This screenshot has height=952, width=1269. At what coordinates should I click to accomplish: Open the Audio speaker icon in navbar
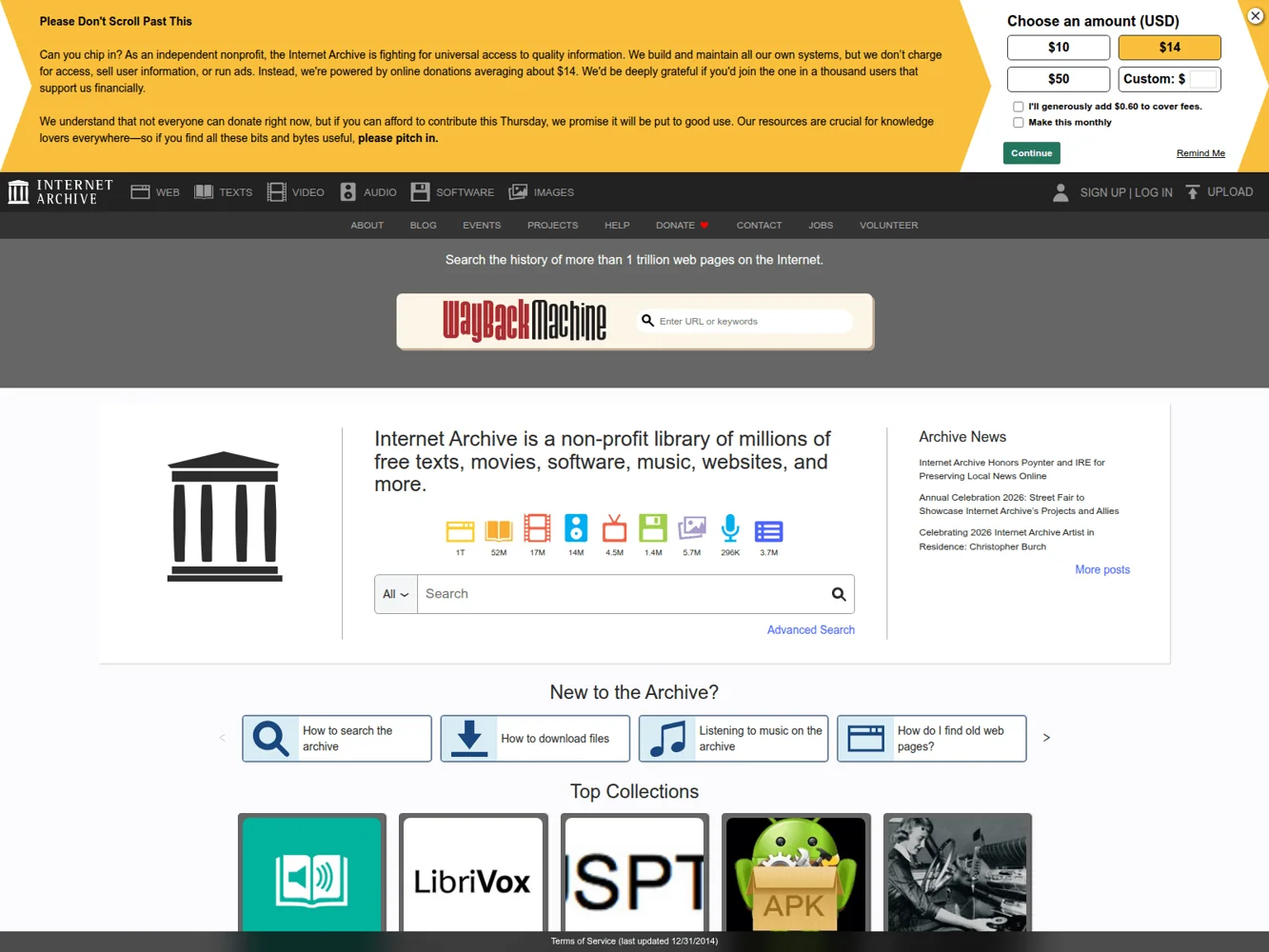click(347, 192)
